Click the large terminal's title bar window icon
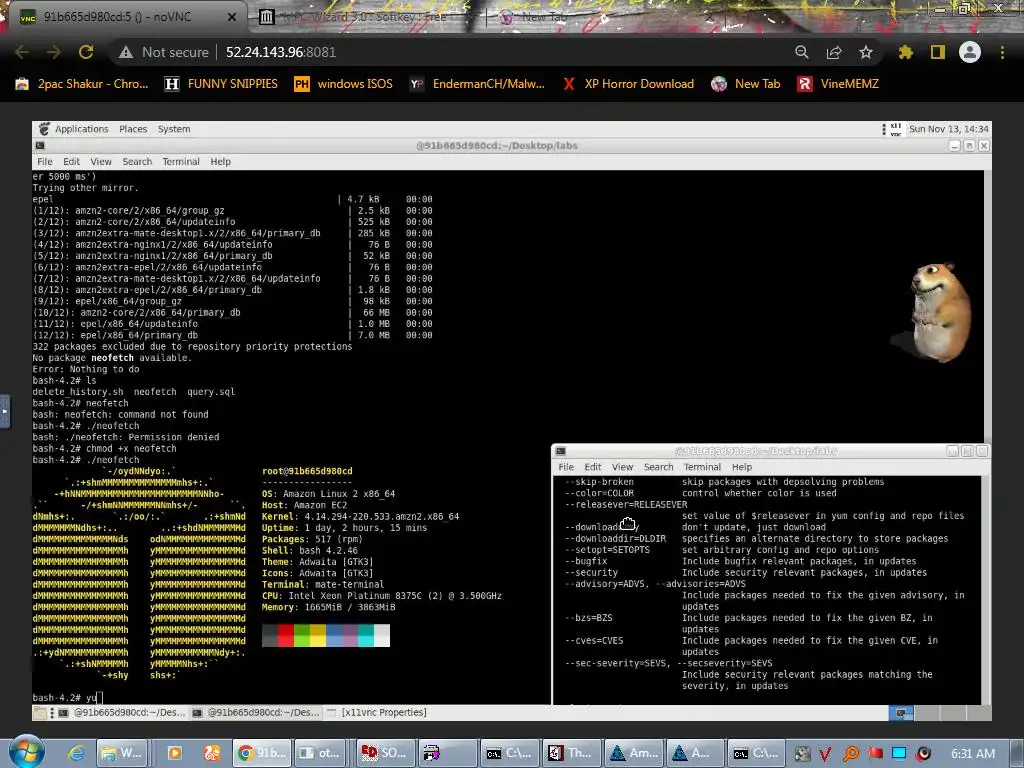This screenshot has width=1024, height=768. (x=40, y=146)
